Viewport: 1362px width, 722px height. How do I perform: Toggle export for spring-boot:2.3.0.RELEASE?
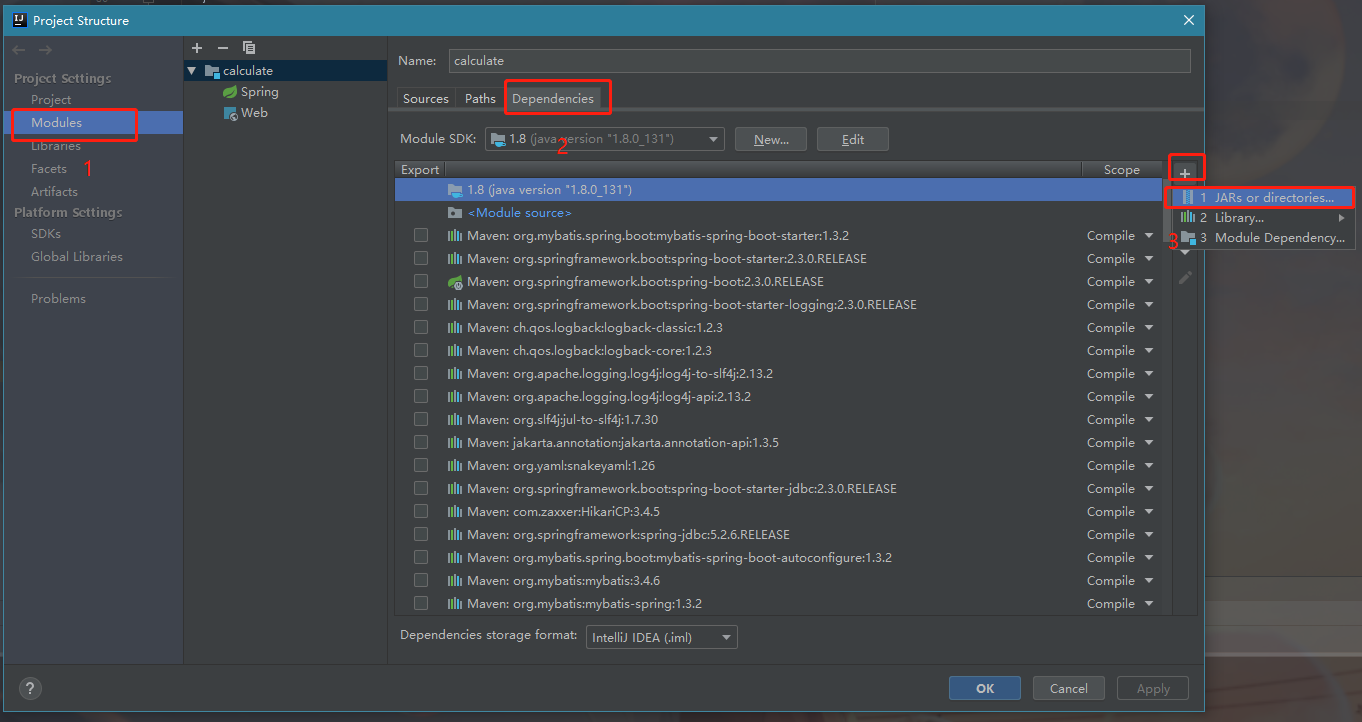(421, 282)
